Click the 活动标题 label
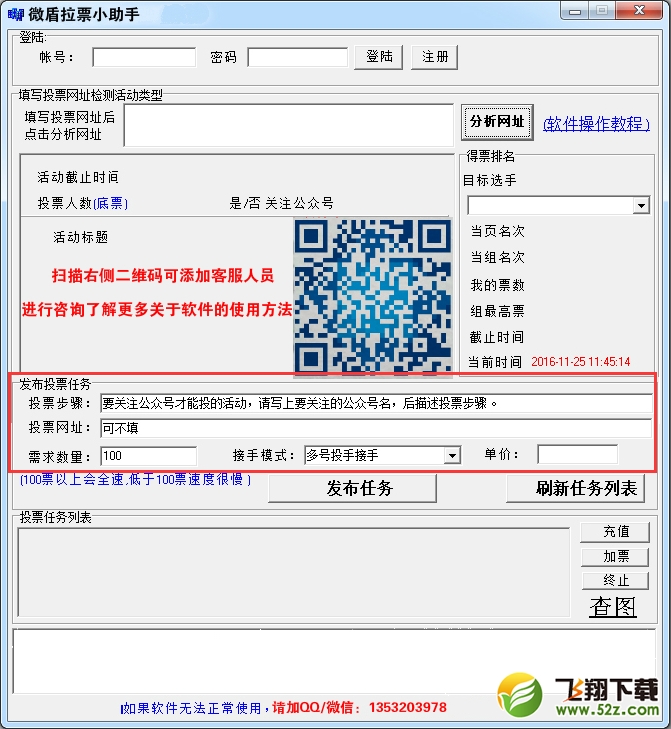Image resolution: width=671 pixels, height=729 pixels. 80,238
